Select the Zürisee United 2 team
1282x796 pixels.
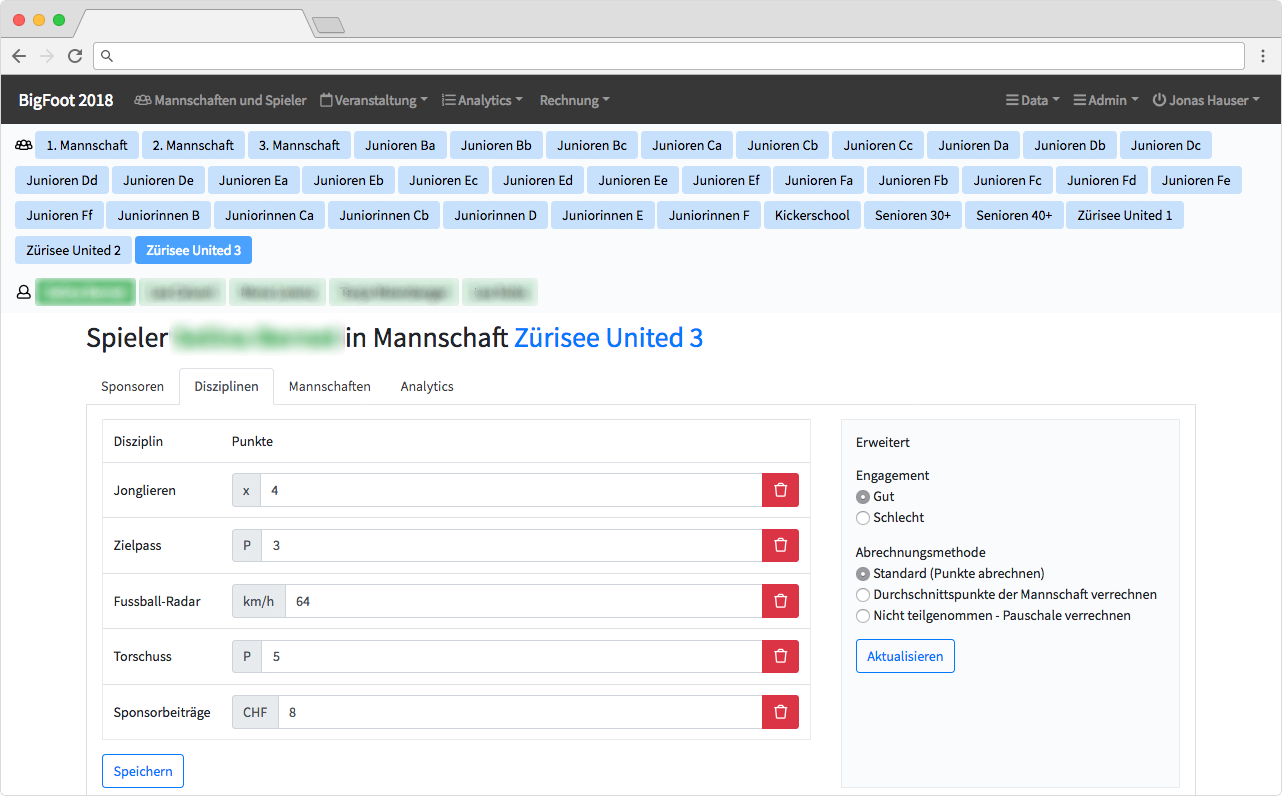pyautogui.click(x=74, y=250)
